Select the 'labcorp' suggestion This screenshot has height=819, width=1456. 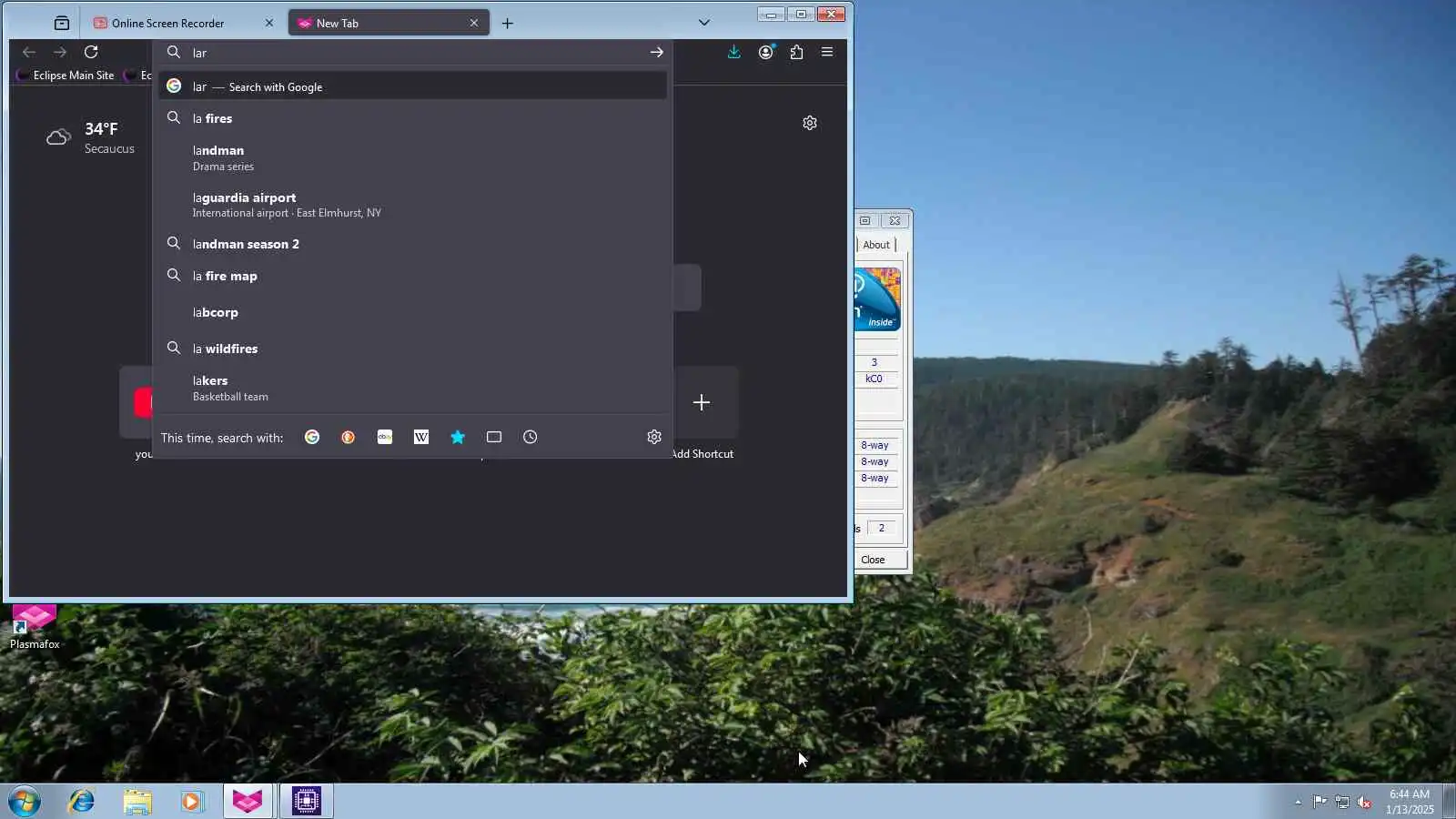(412, 312)
